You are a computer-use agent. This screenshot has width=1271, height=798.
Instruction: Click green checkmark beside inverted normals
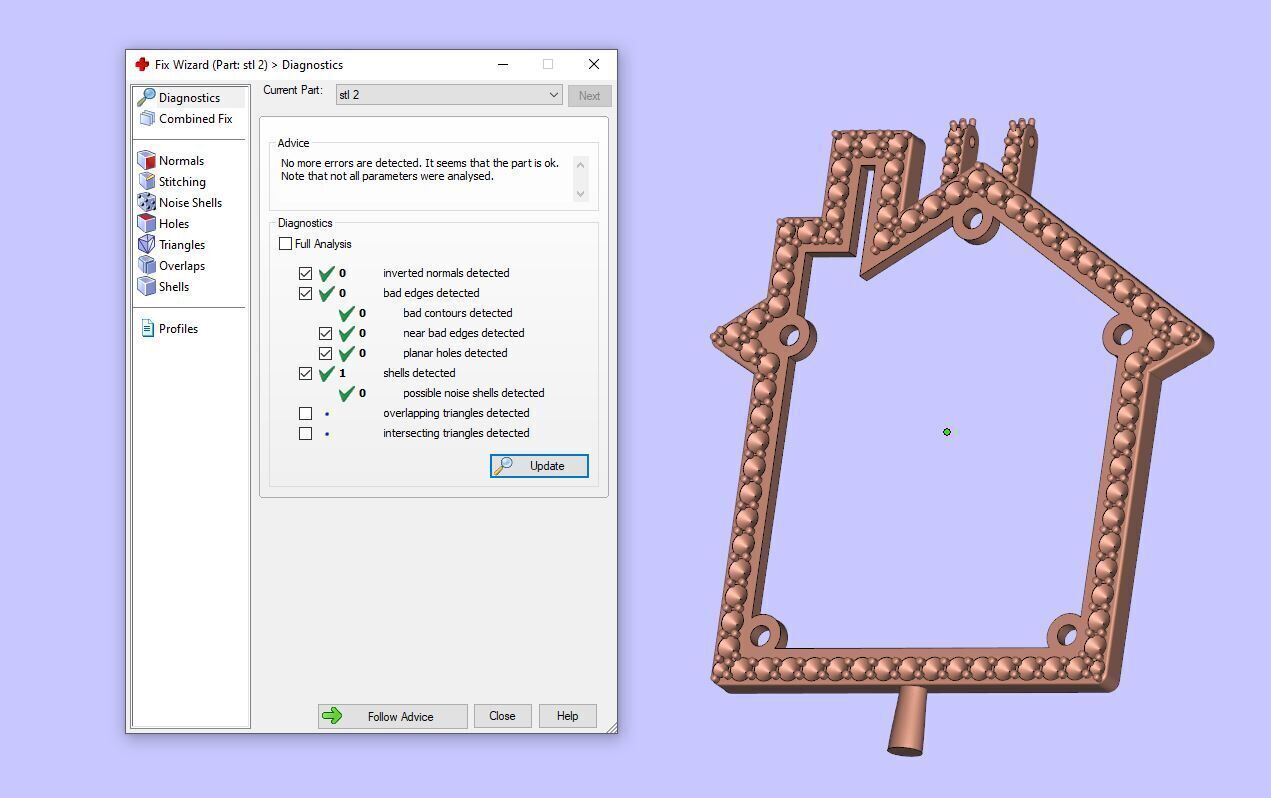tap(326, 273)
